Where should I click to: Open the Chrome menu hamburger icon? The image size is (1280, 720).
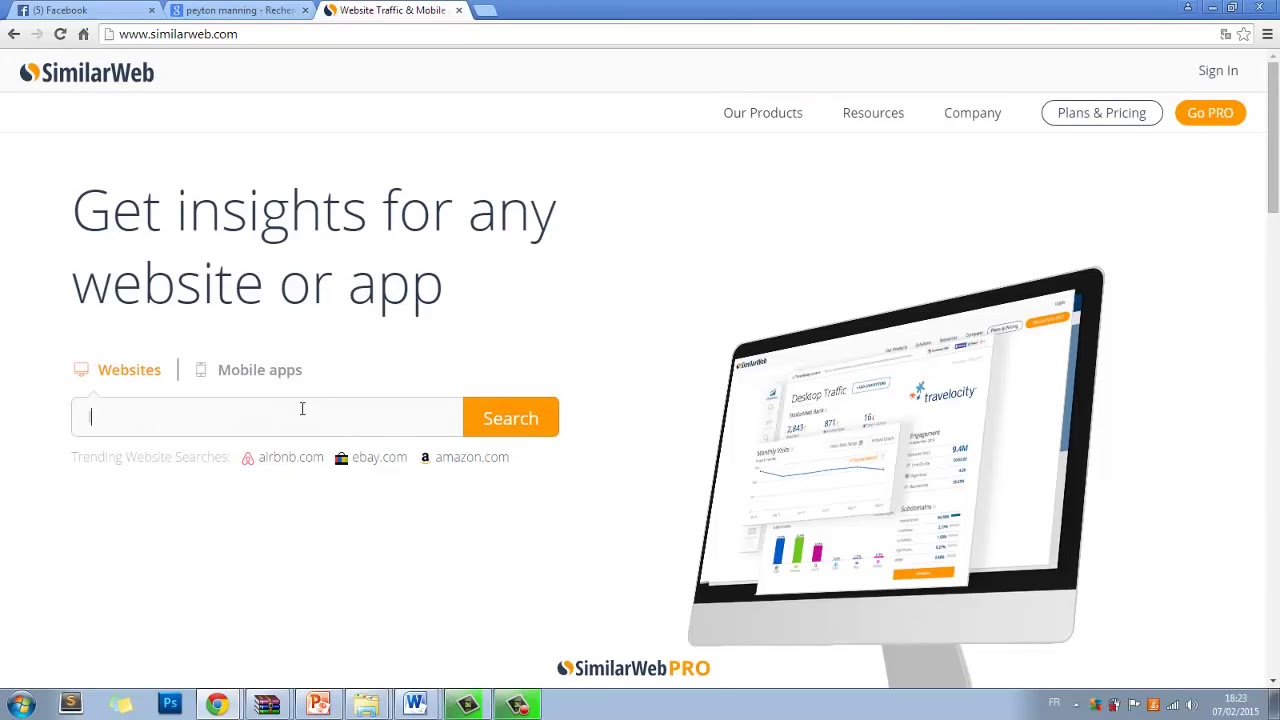1267,34
